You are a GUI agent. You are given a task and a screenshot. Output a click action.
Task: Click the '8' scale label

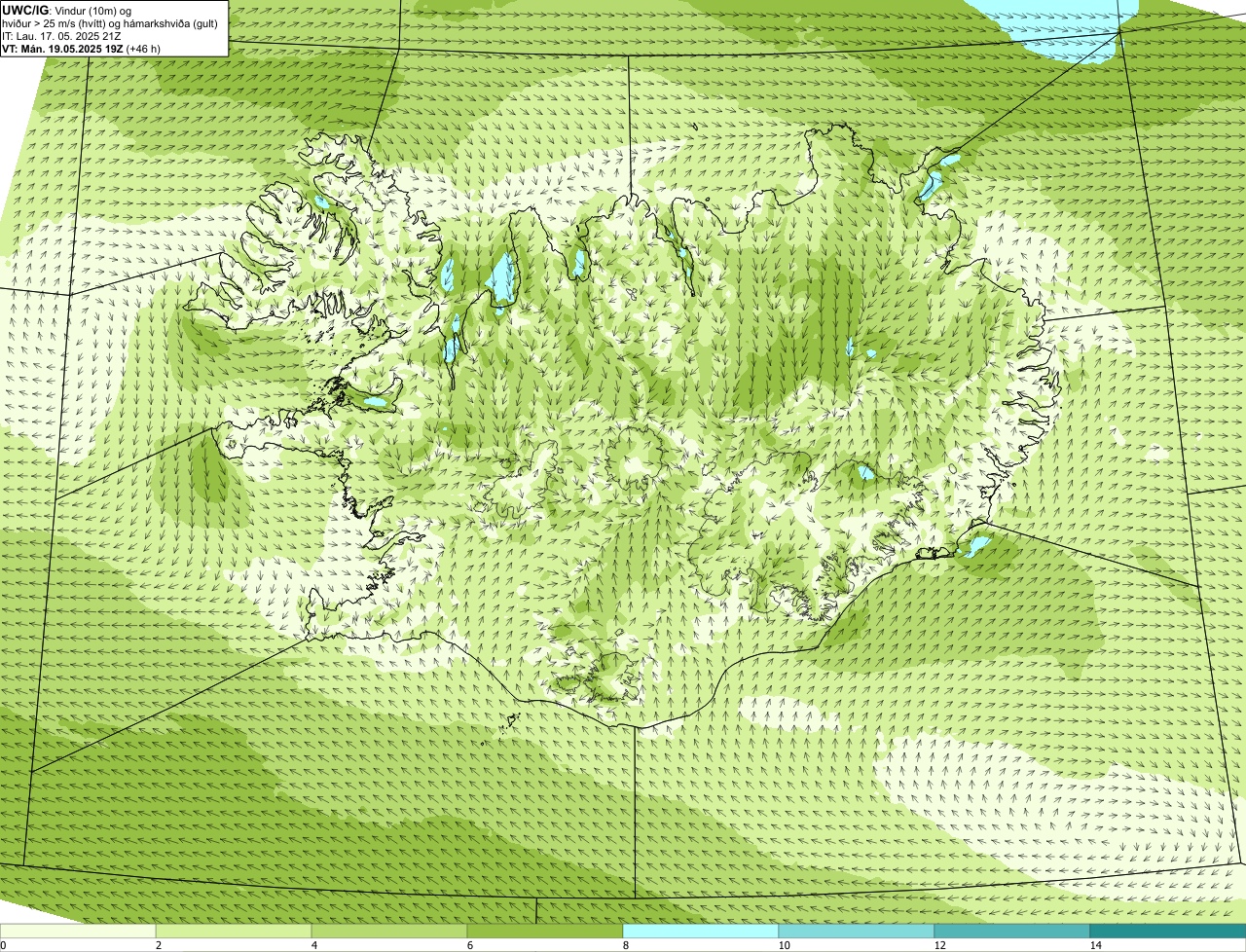pos(625,945)
